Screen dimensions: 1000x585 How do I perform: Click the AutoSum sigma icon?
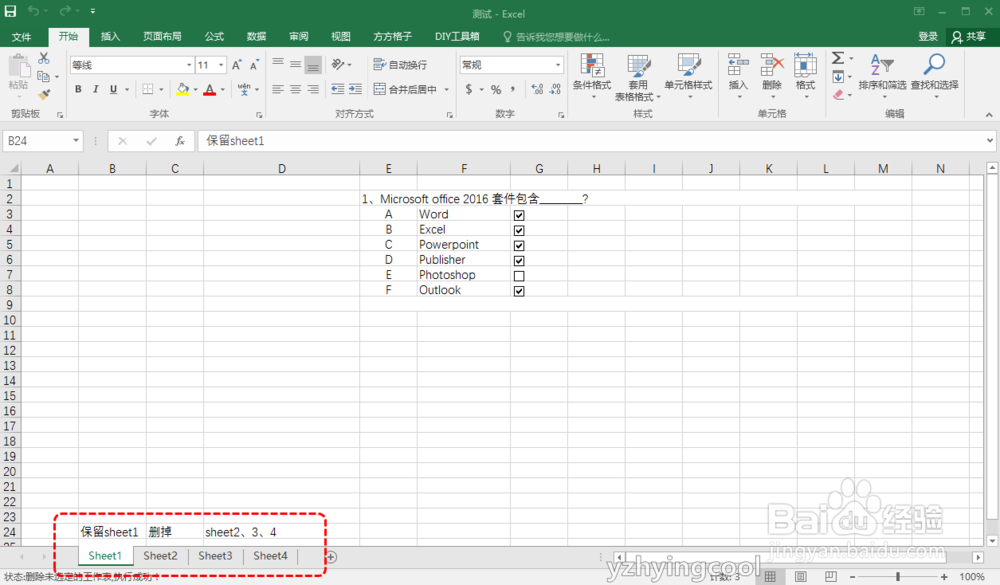tap(838, 59)
